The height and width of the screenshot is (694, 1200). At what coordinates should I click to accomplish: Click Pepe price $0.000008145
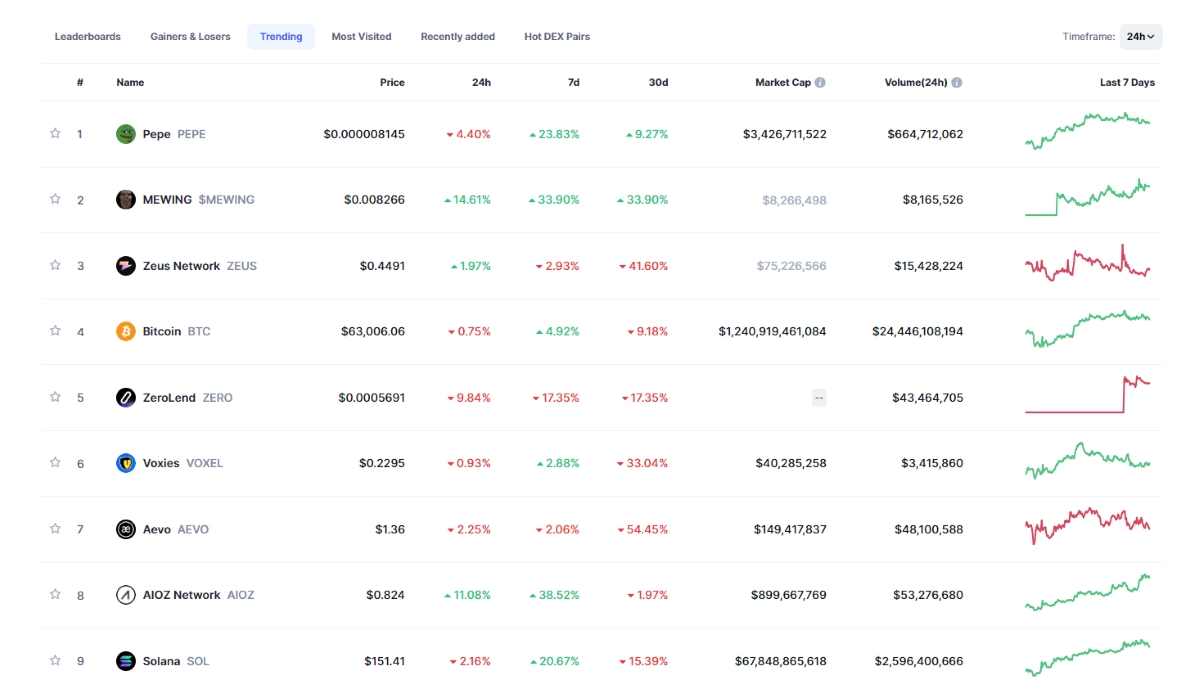coord(364,134)
